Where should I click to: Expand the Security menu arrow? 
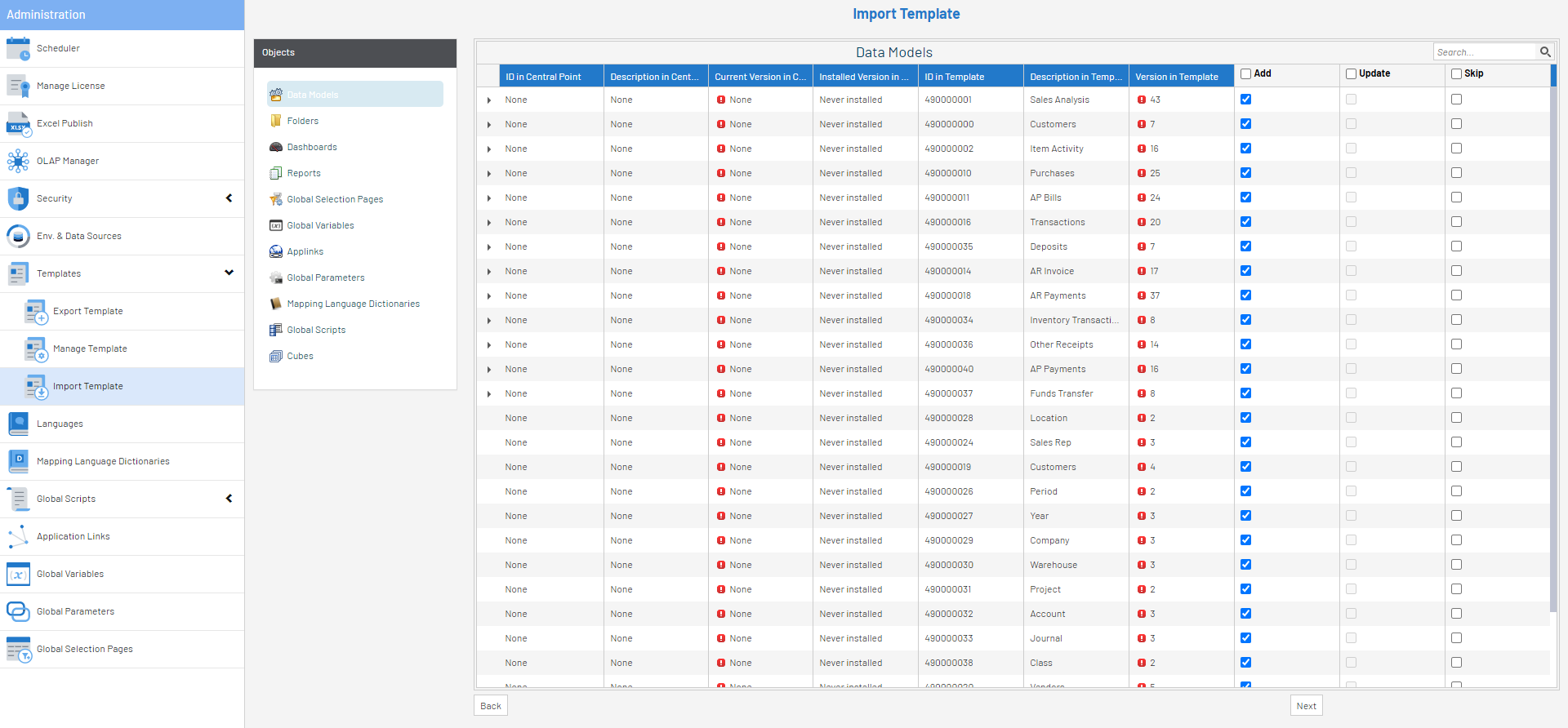(229, 198)
